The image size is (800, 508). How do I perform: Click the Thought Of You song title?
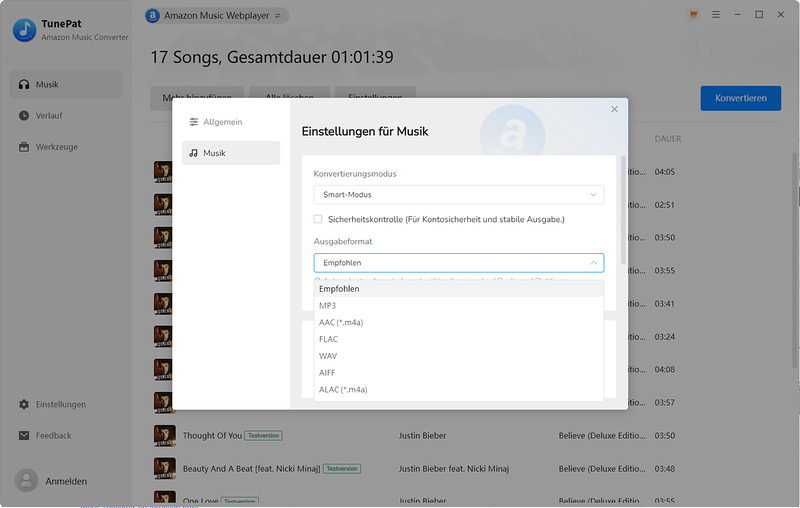212,436
